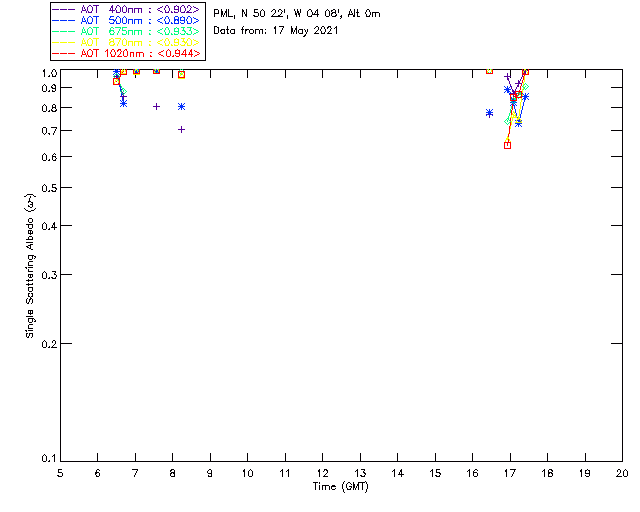Click the 'Single Scattering Albedo' y-axis label
640x512 pixels.
31,266
